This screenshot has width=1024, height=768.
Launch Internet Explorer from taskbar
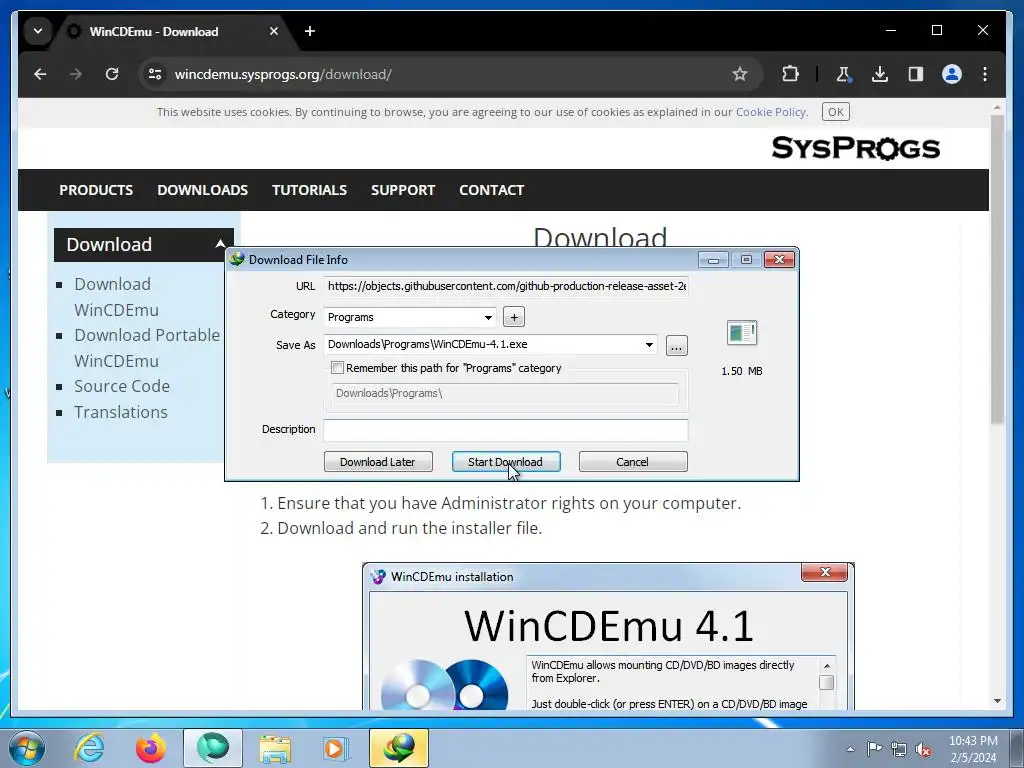coord(89,748)
